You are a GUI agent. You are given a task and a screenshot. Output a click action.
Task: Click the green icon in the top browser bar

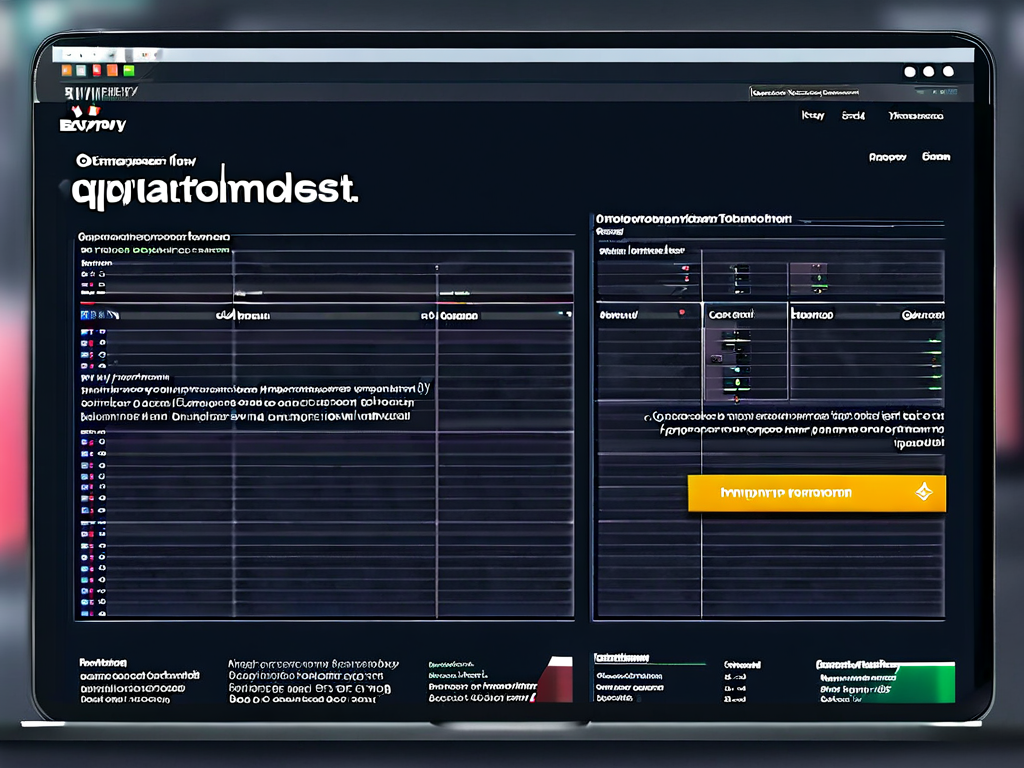tap(128, 70)
